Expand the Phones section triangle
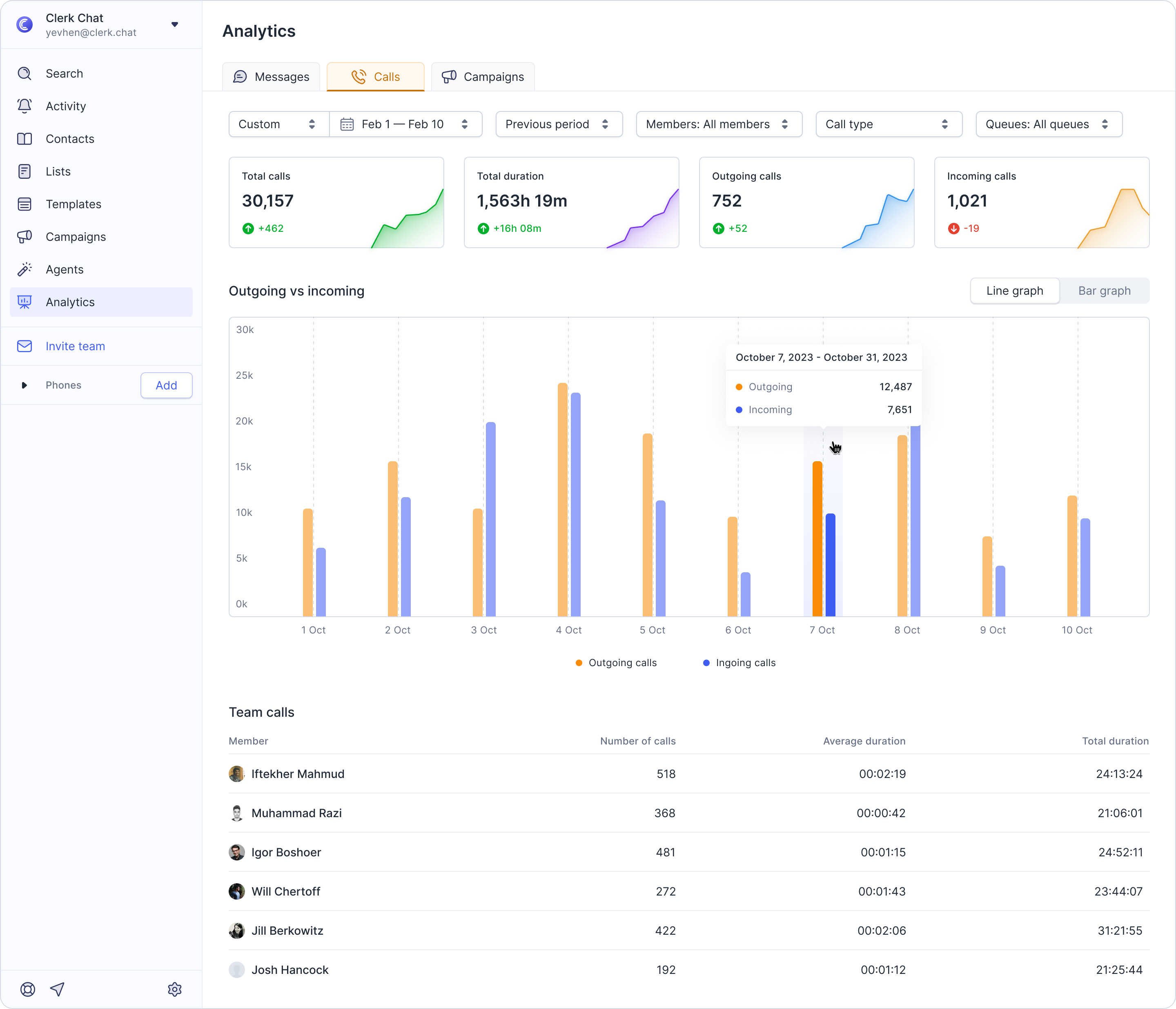This screenshot has height=1009, width=1176. click(24, 385)
